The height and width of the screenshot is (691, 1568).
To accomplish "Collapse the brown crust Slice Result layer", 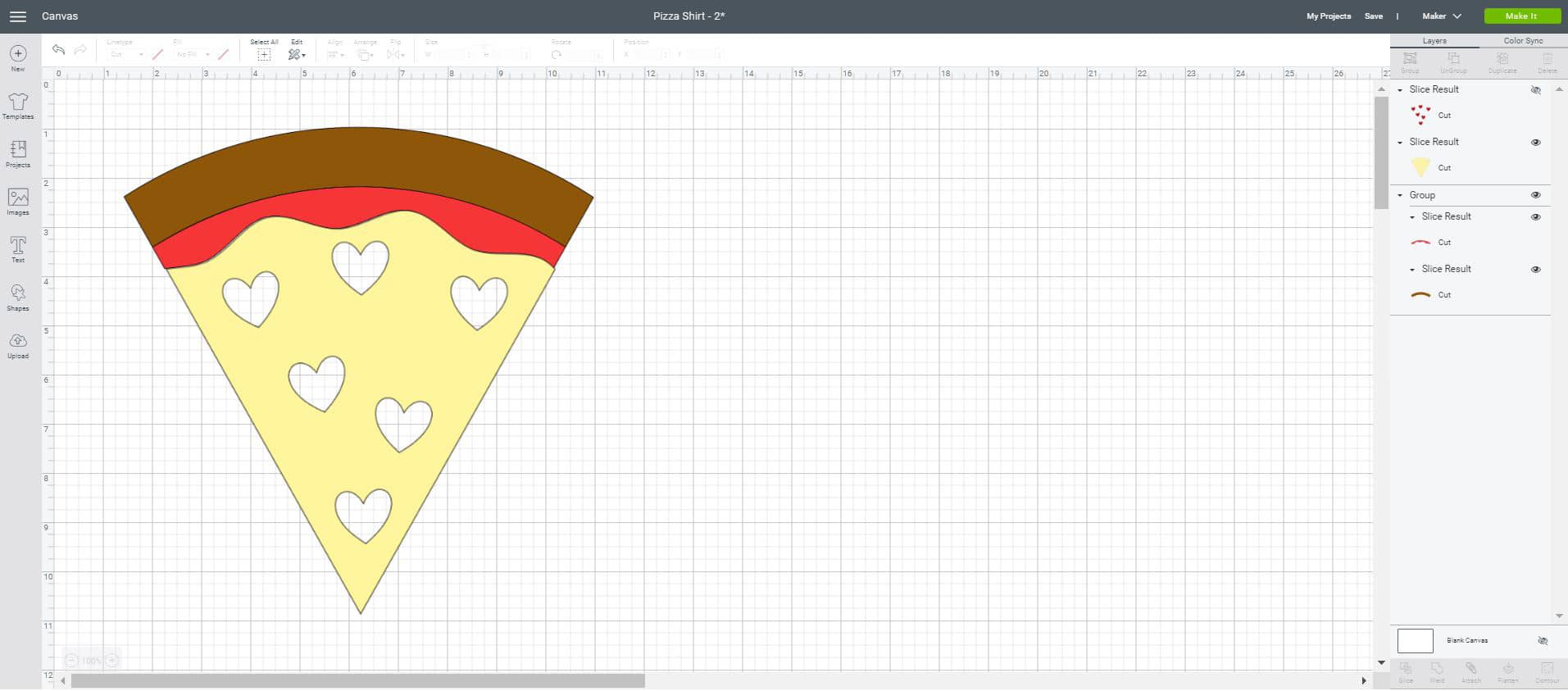I will (1412, 270).
